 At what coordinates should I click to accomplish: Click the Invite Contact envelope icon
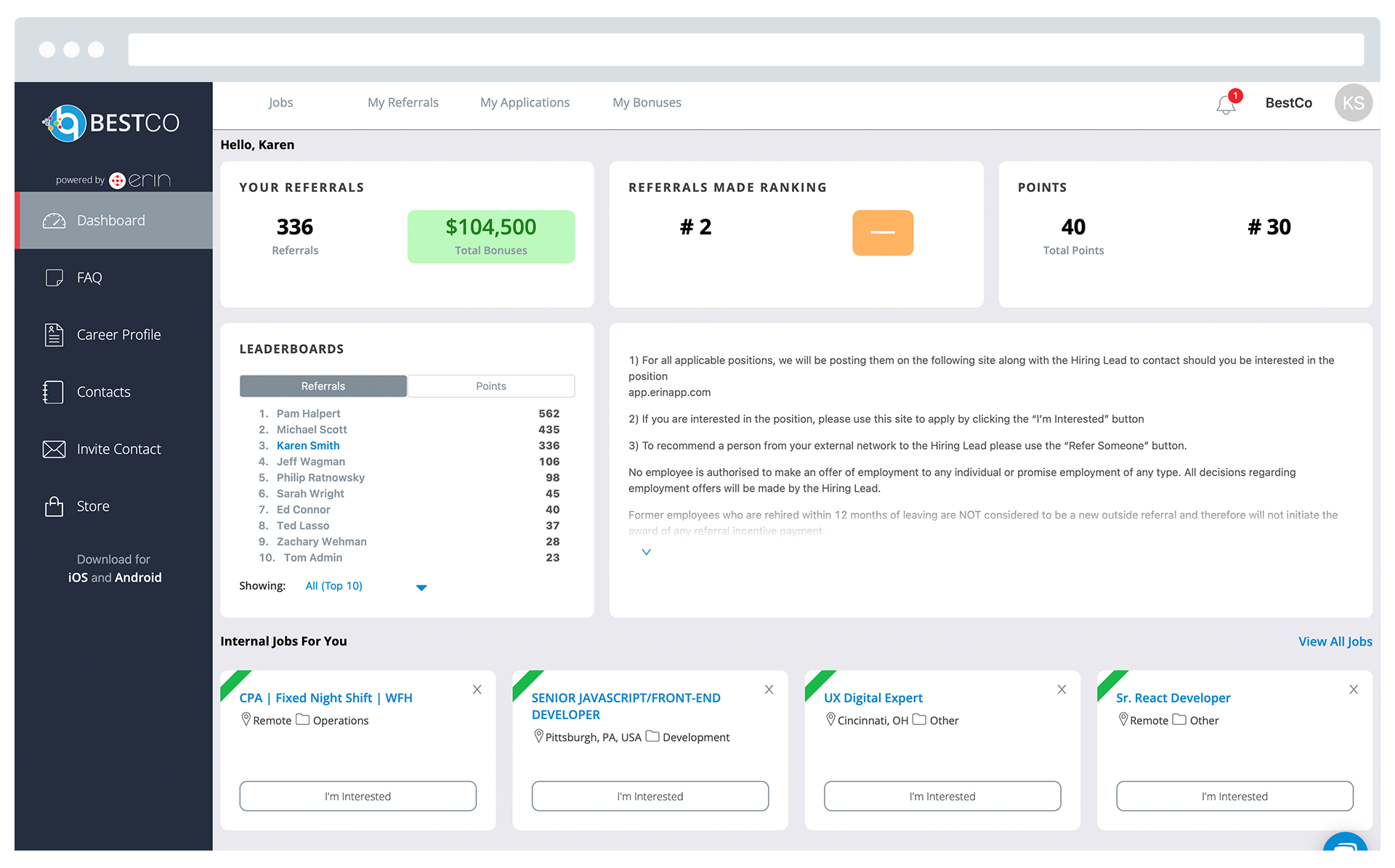[x=54, y=450]
